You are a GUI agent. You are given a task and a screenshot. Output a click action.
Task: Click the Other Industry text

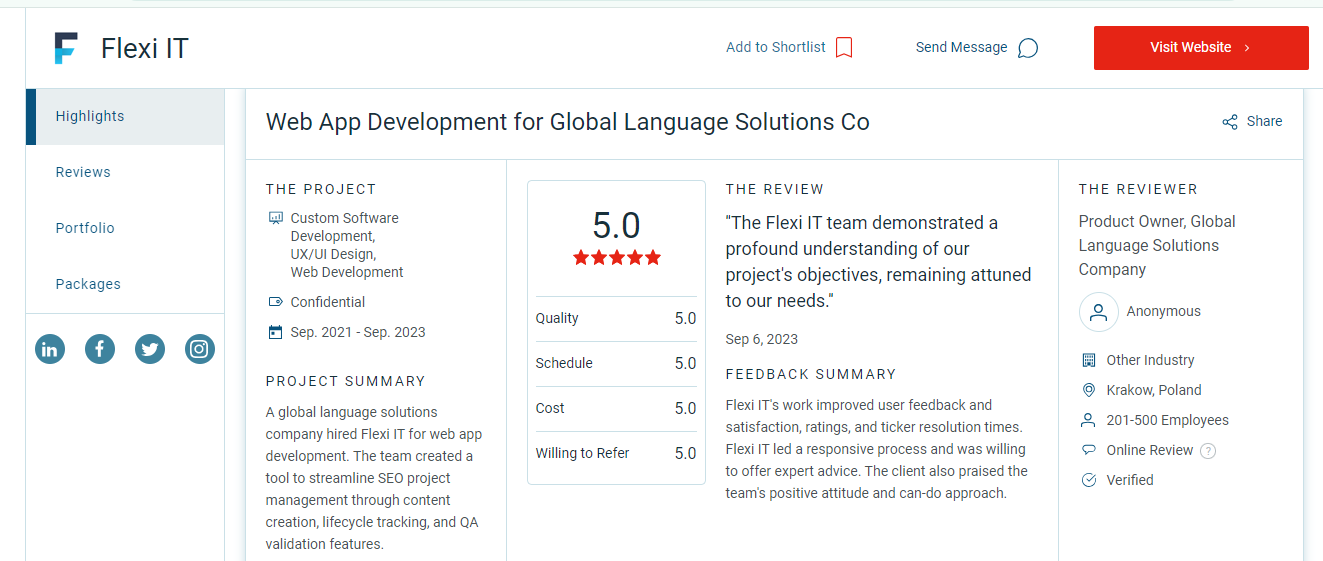(1151, 360)
